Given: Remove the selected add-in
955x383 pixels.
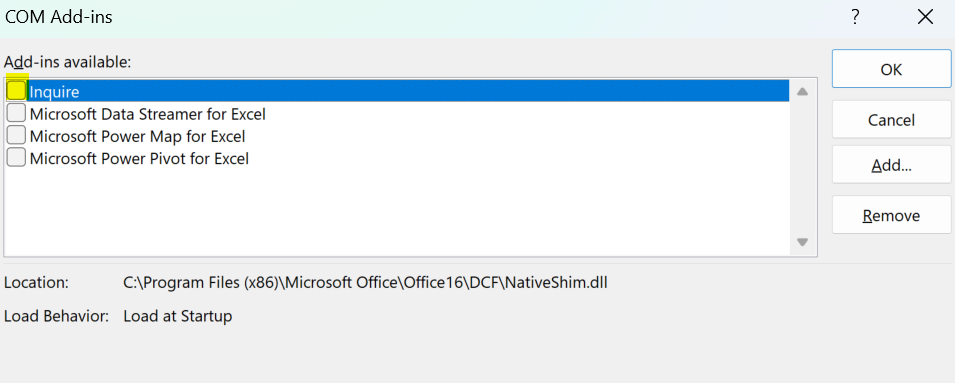Looking at the screenshot, I should coord(891,215).
